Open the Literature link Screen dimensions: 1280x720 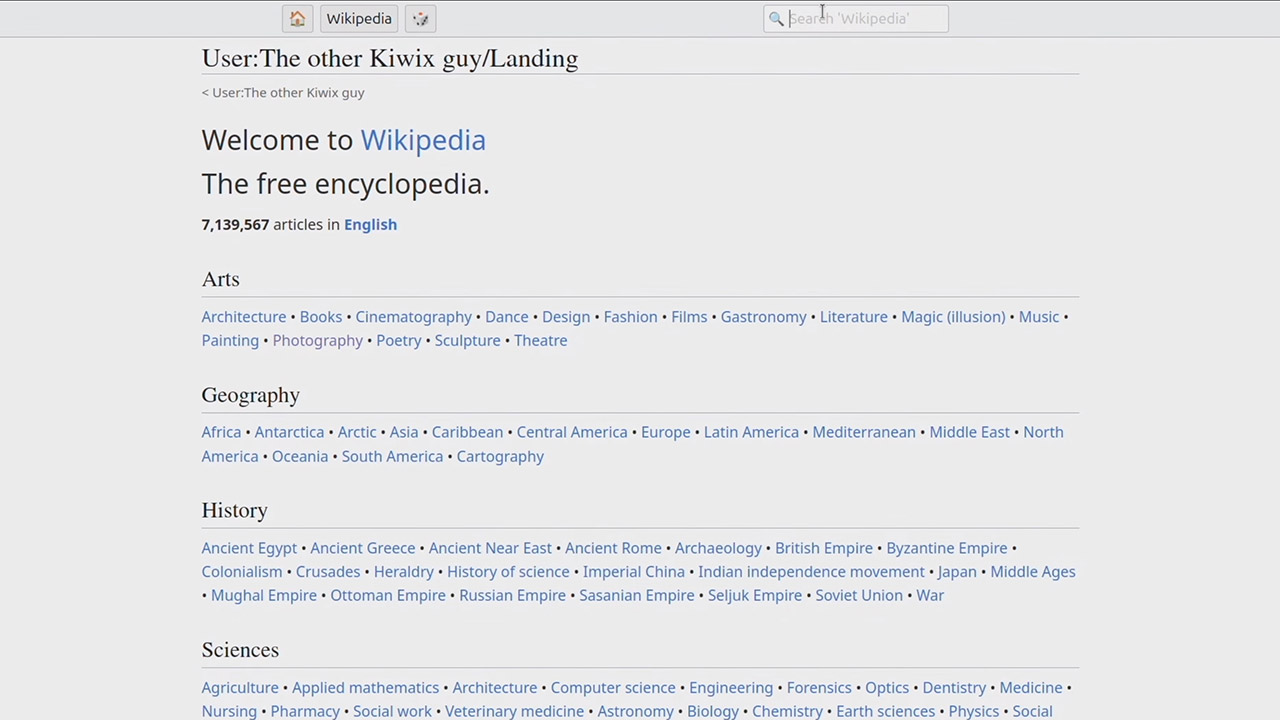(854, 316)
